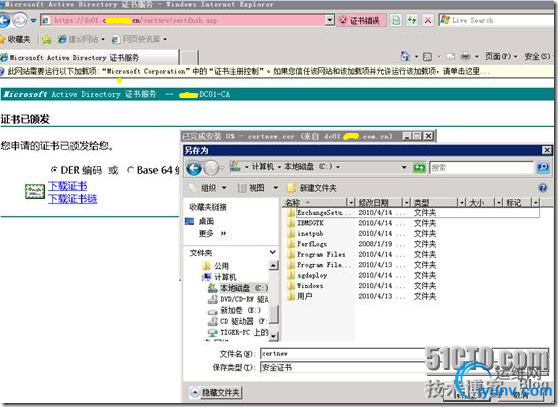The image size is (558, 407).
Task: Click the search magnifier icon in dialog
Action: (x=543, y=168)
